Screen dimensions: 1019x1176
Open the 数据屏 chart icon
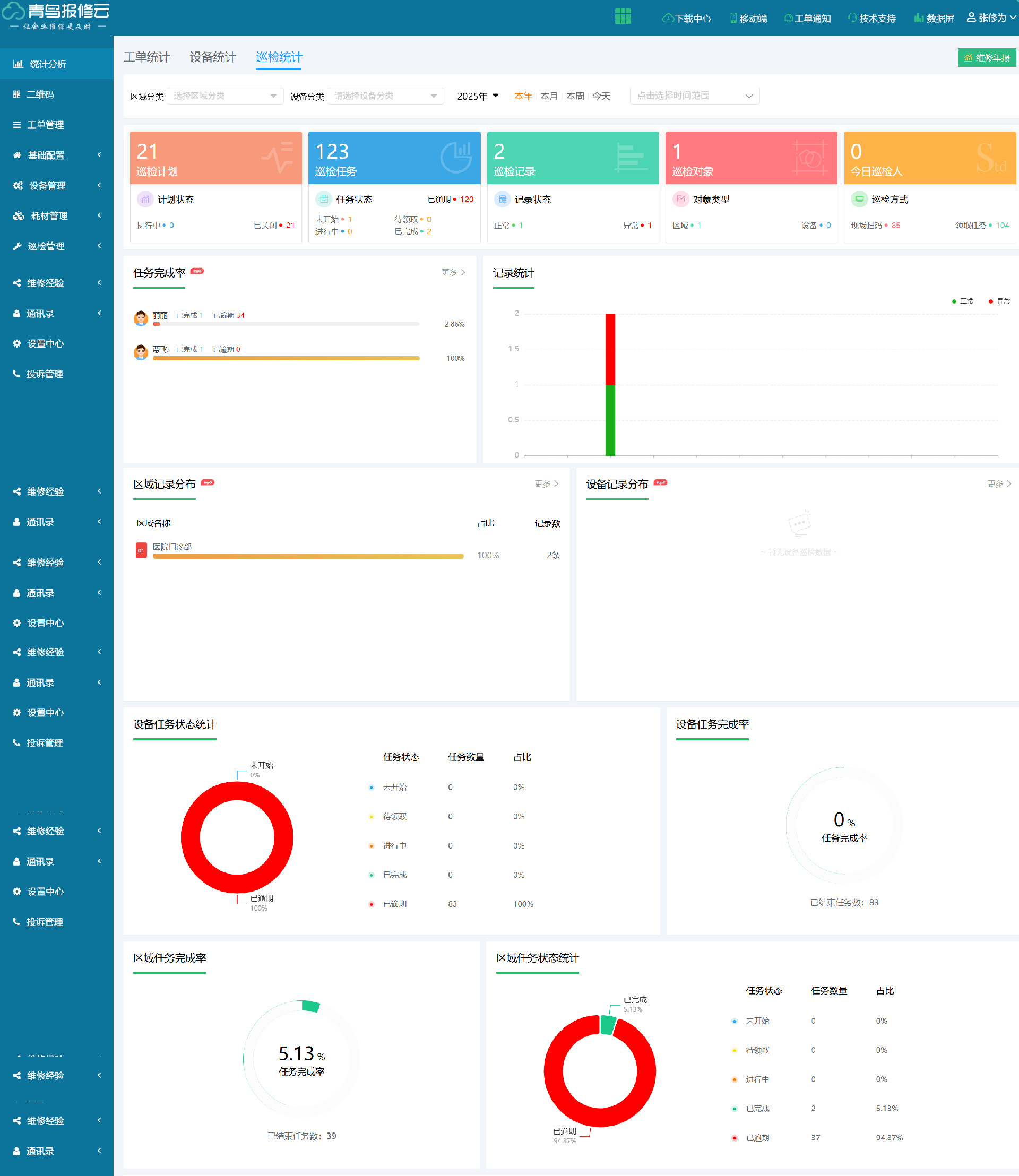(x=918, y=18)
